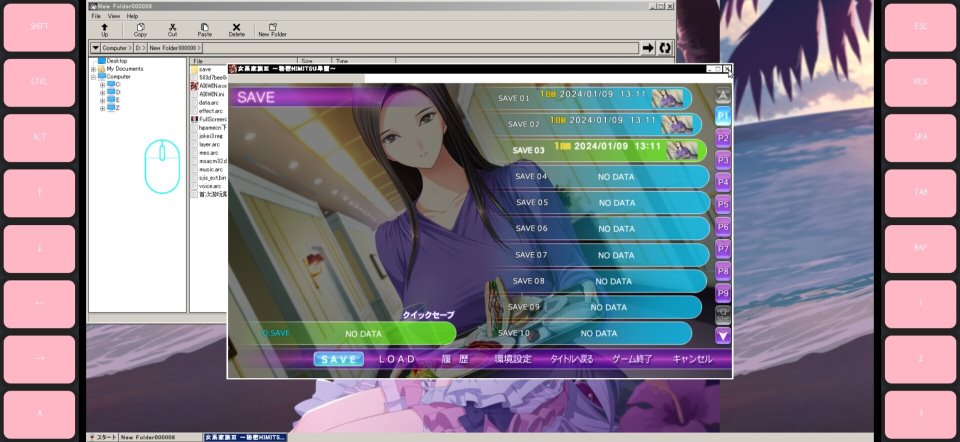Sort by the File column header

[x=244, y=61]
